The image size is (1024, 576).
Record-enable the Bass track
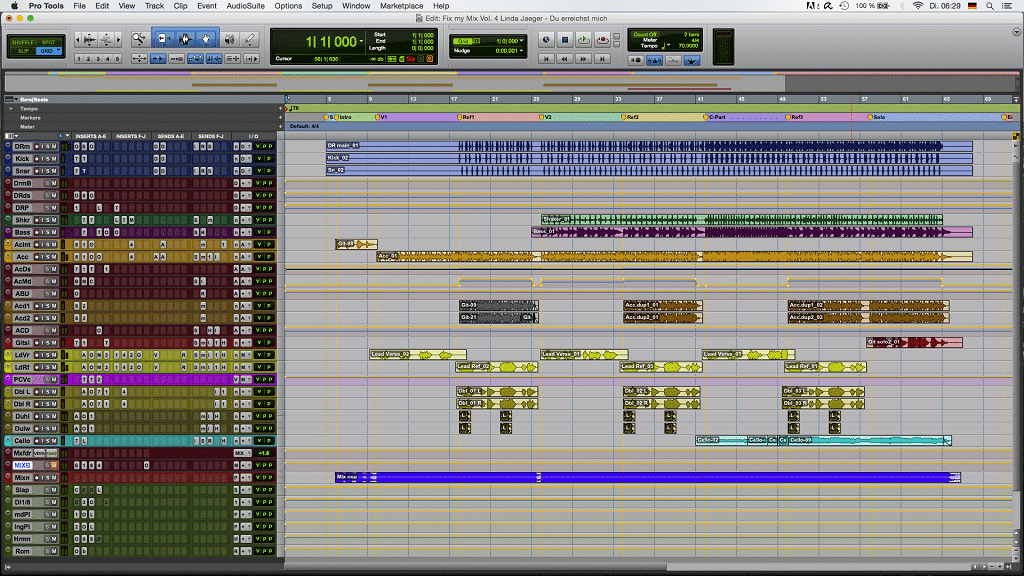[37, 232]
